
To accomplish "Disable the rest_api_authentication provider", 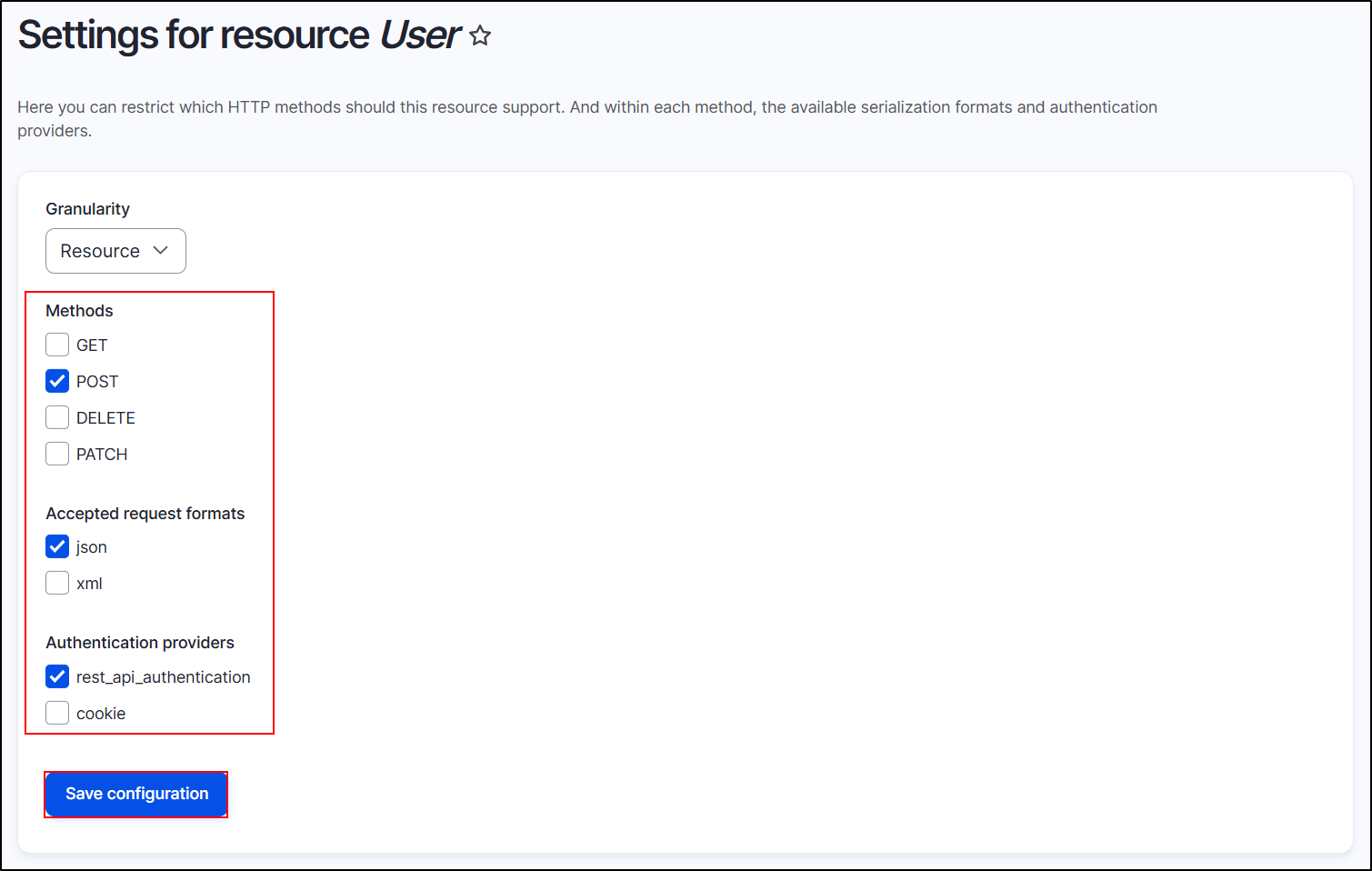I will [x=57, y=676].
